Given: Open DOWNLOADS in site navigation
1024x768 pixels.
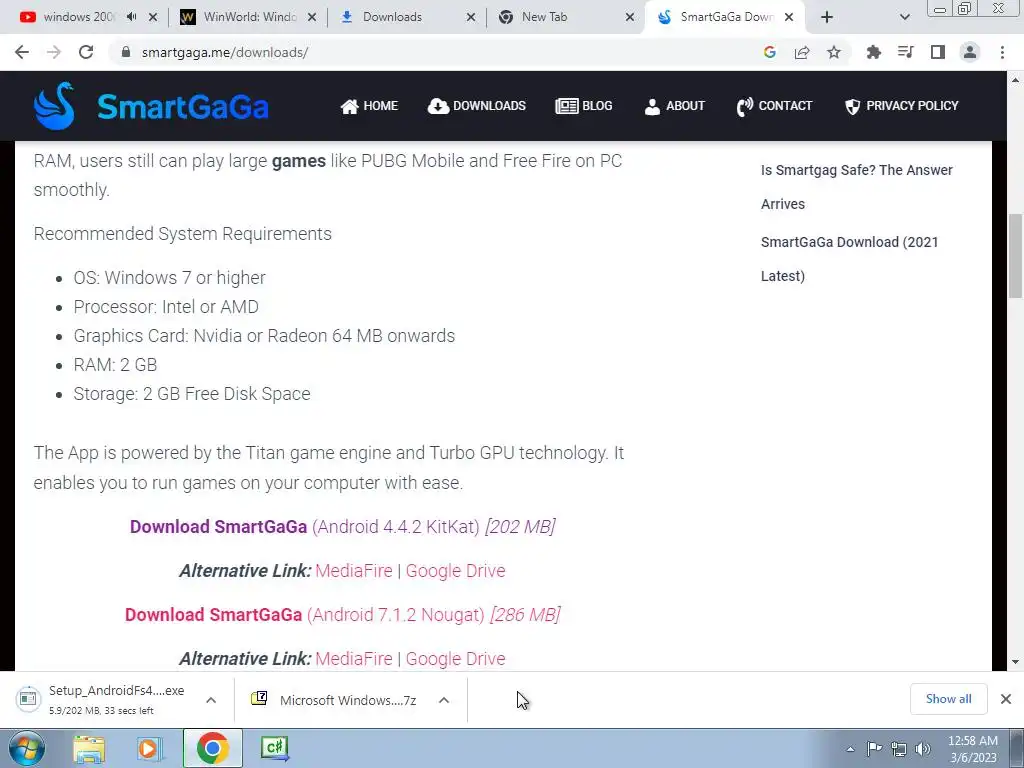Looking at the screenshot, I should pyautogui.click(x=477, y=106).
